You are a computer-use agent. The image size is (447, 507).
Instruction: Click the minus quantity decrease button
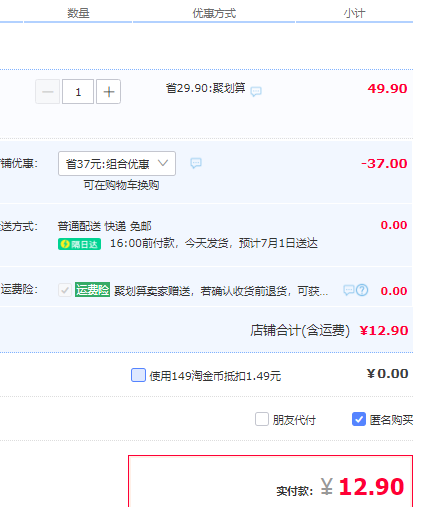point(48,92)
